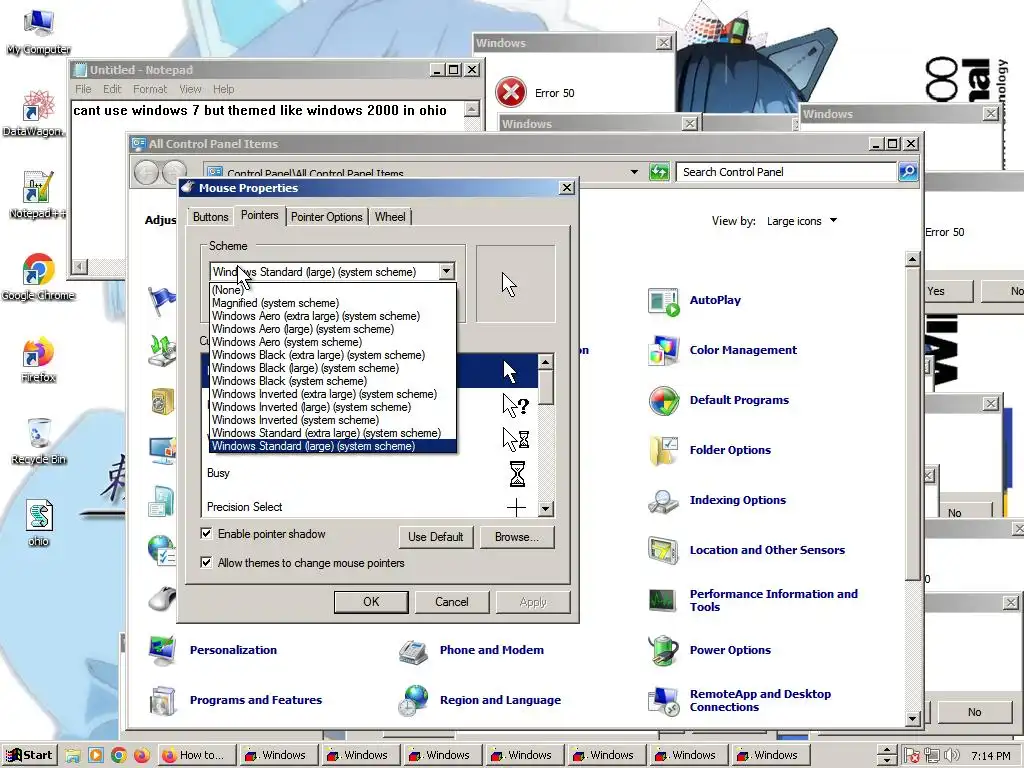1024x768 pixels.
Task: Toggle Allow themes to change mouse pointers
Action: point(206,562)
